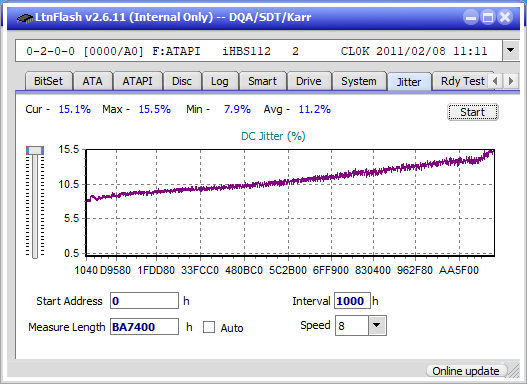Viewport: 527px width, 384px height.
Task: Select the Smart tab
Action: pos(262,81)
